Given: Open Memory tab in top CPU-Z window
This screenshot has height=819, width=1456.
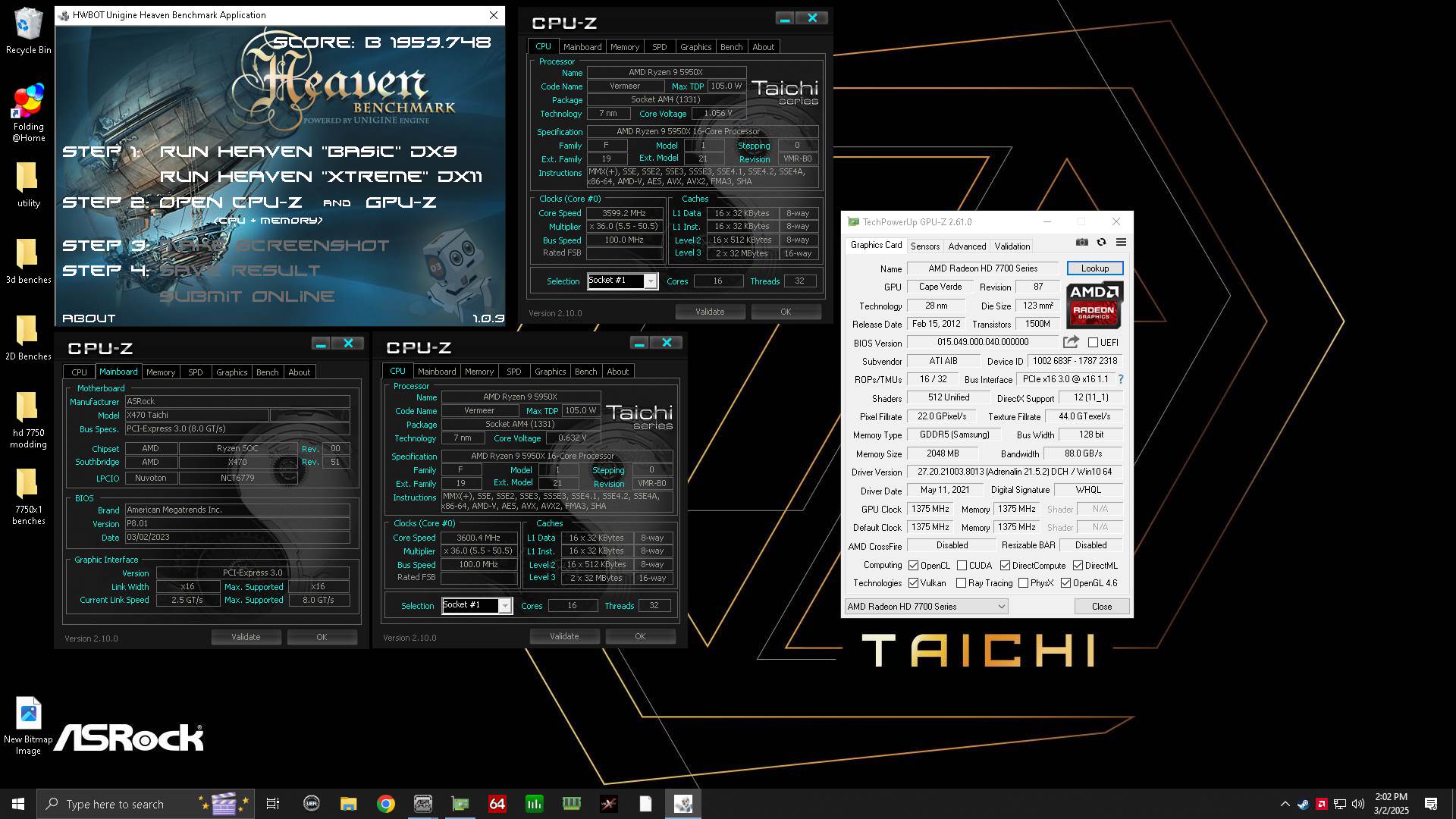Looking at the screenshot, I should [x=625, y=47].
